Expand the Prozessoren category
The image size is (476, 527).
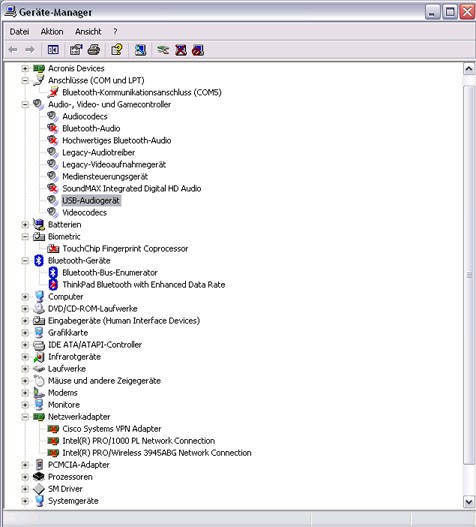click(x=25, y=477)
